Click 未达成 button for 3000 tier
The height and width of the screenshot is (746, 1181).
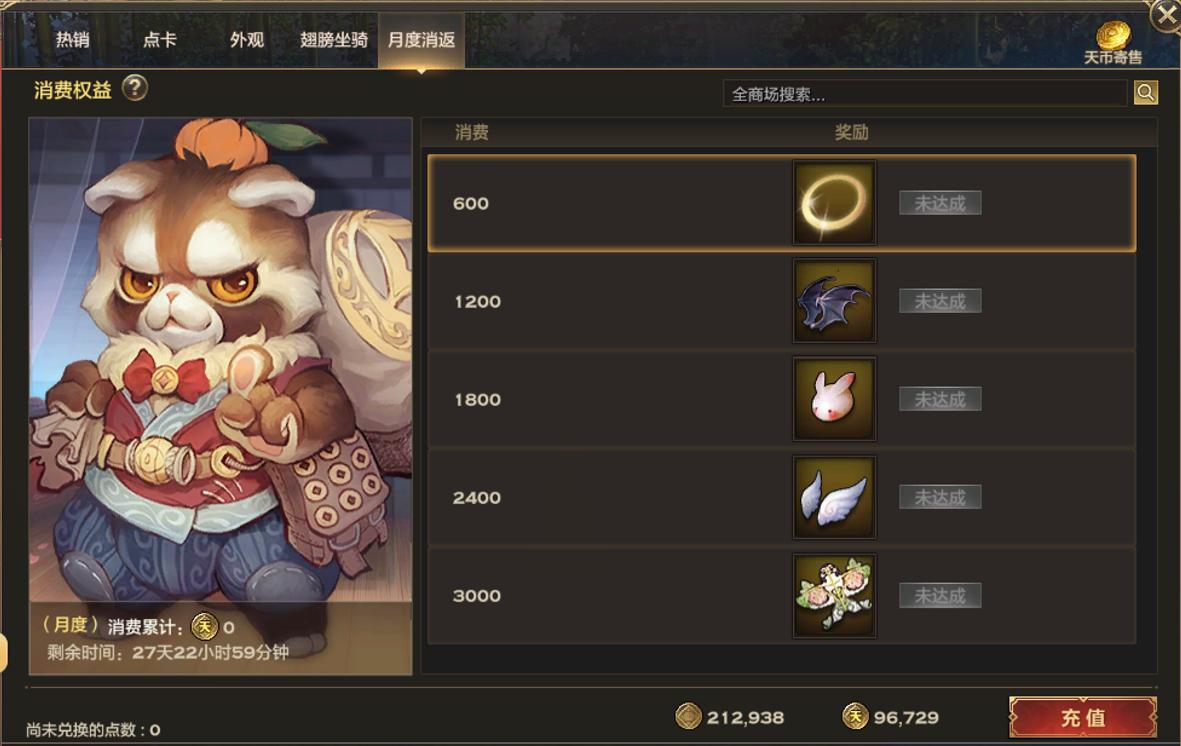pos(940,595)
